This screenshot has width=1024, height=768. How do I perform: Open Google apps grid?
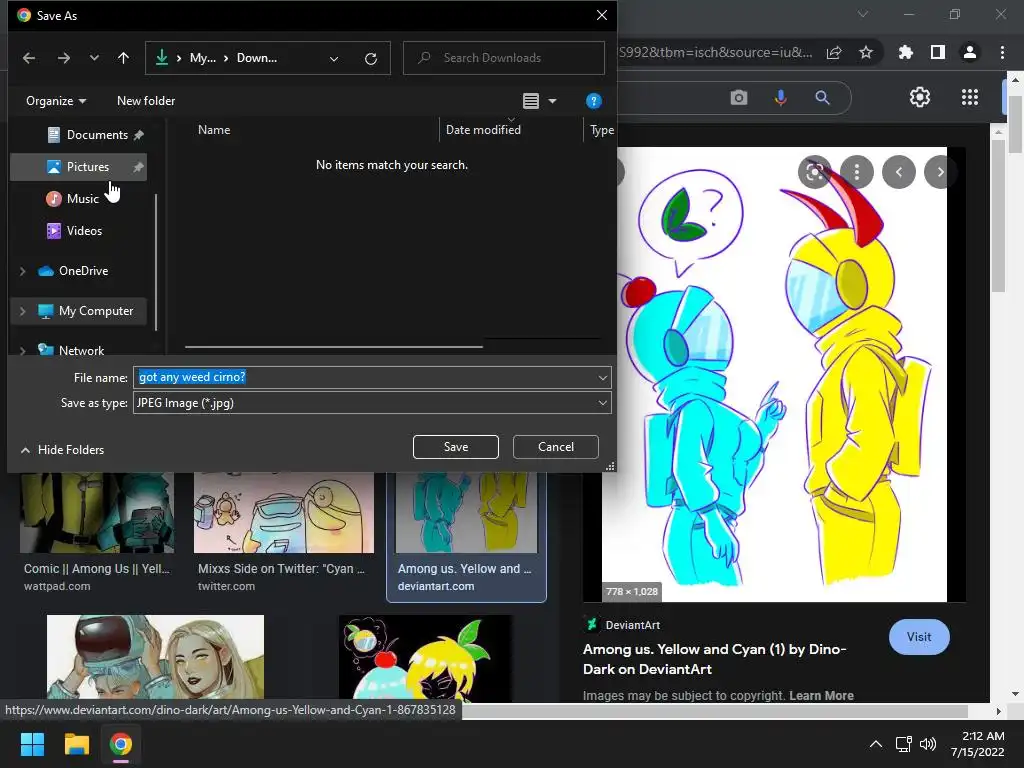coord(970,97)
